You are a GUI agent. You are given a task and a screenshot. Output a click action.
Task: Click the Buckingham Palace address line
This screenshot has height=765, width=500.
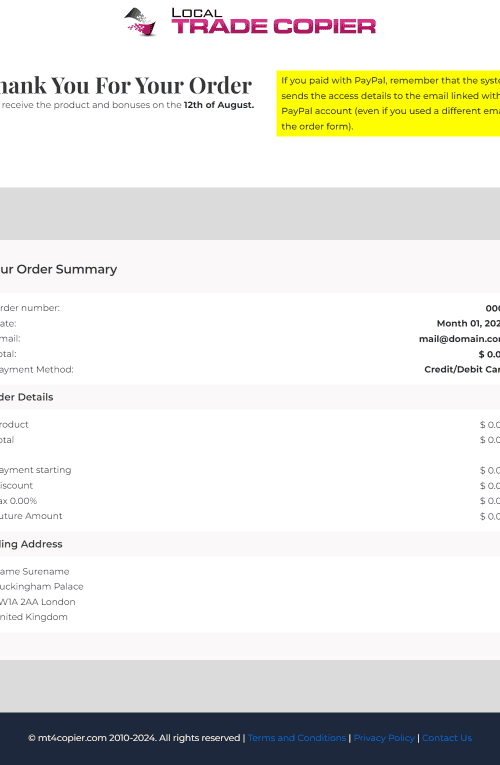coord(42,586)
